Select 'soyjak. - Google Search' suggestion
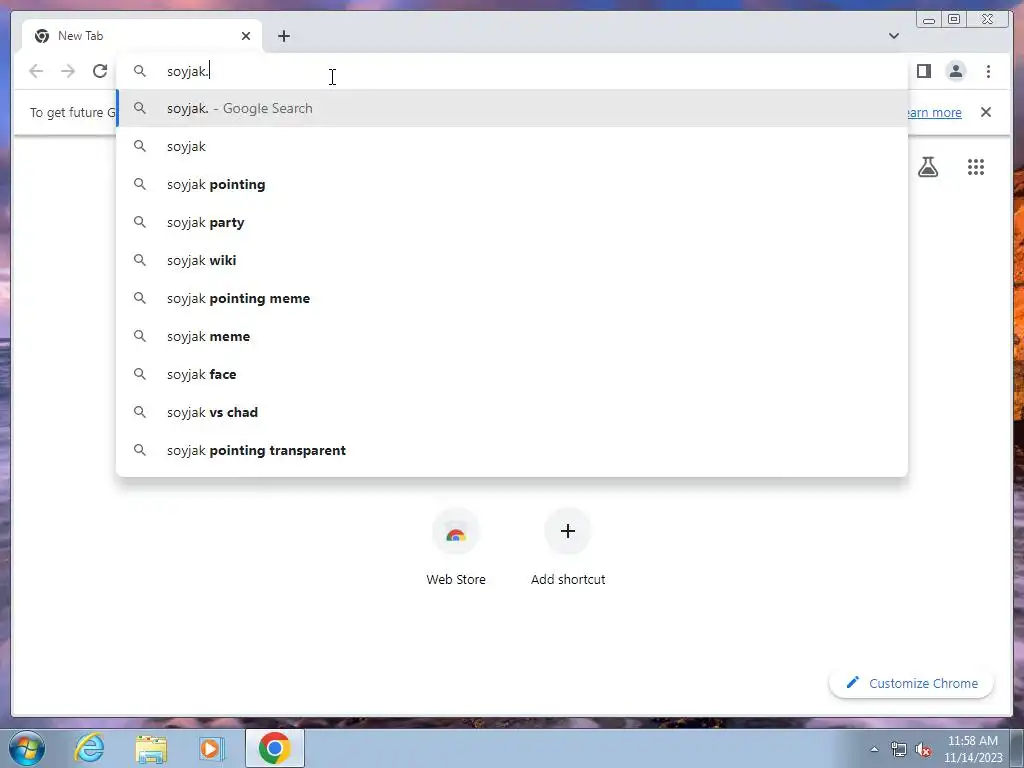This screenshot has width=1024, height=768. pos(512,108)
